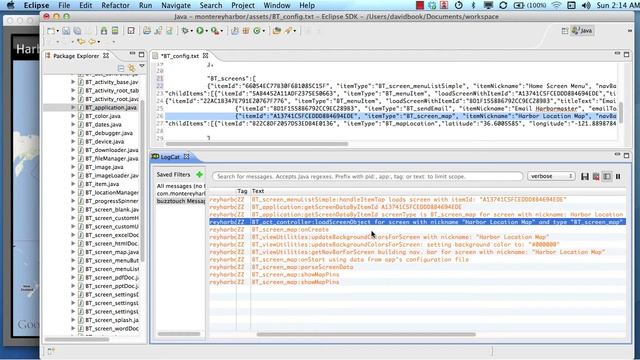
Task: Click Link with Editor icon in Package Explorer
Action: click(x=132, y=68)
